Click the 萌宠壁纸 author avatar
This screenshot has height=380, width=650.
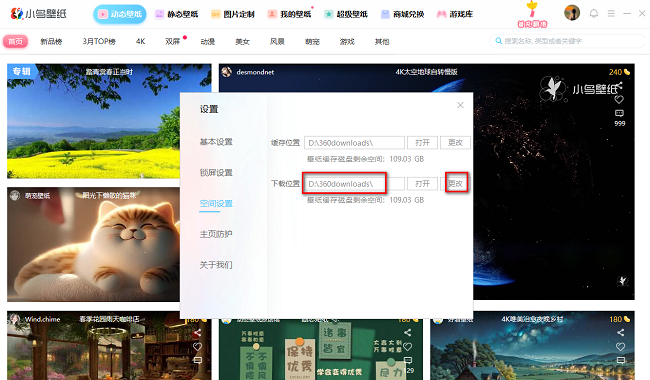pyautogui.click(x=15, y=195)
